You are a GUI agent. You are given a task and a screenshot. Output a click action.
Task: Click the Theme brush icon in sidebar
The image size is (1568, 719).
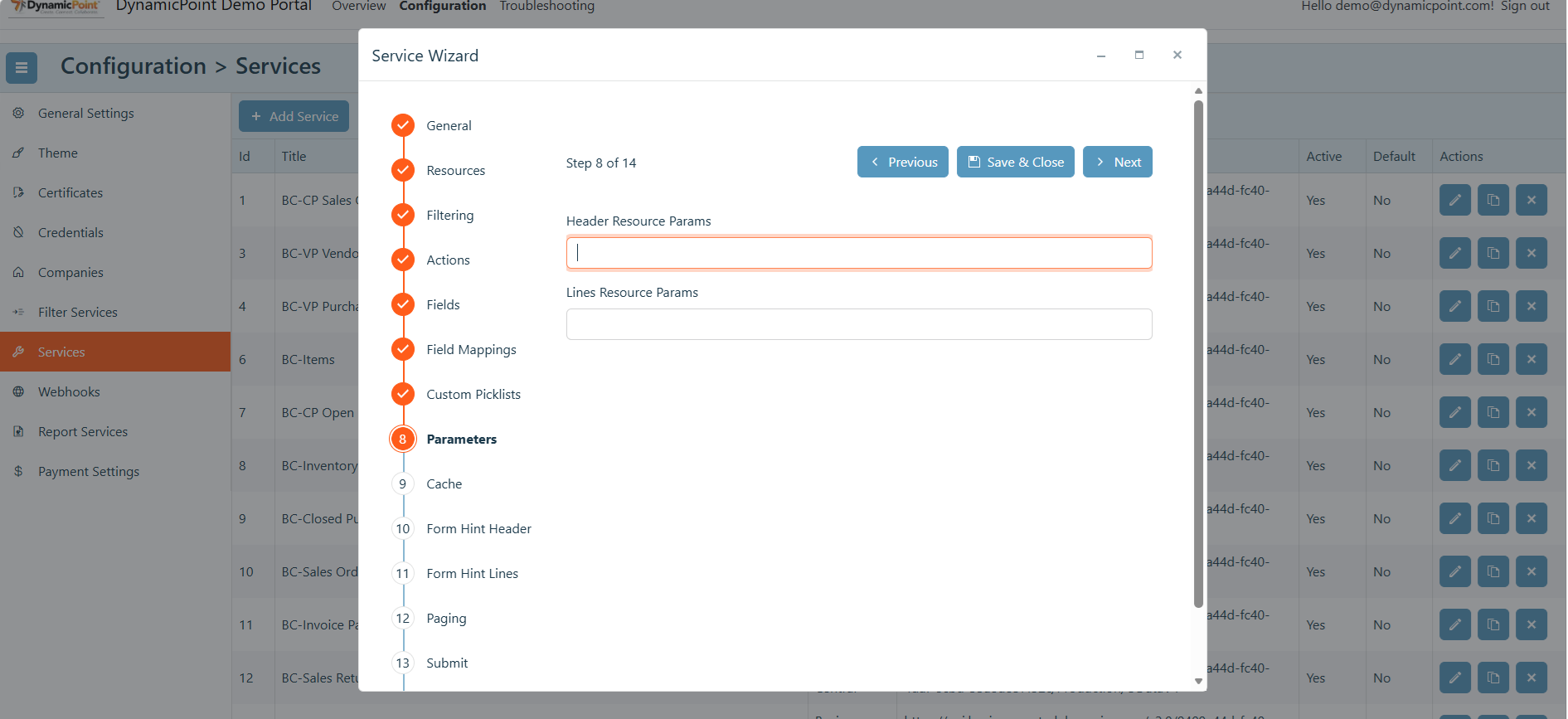tap(18, 153)
